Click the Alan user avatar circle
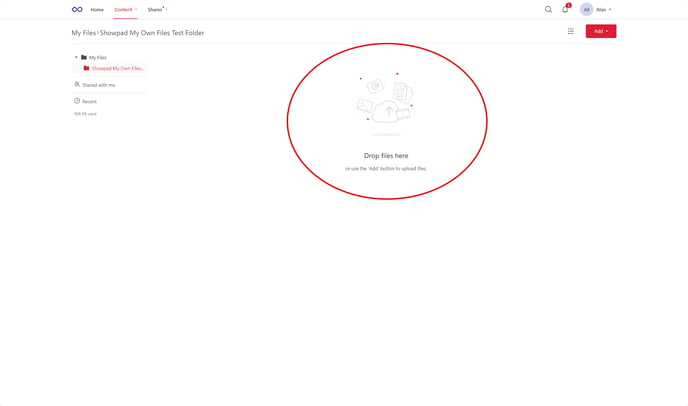688x406 pixels. (586, 10)
